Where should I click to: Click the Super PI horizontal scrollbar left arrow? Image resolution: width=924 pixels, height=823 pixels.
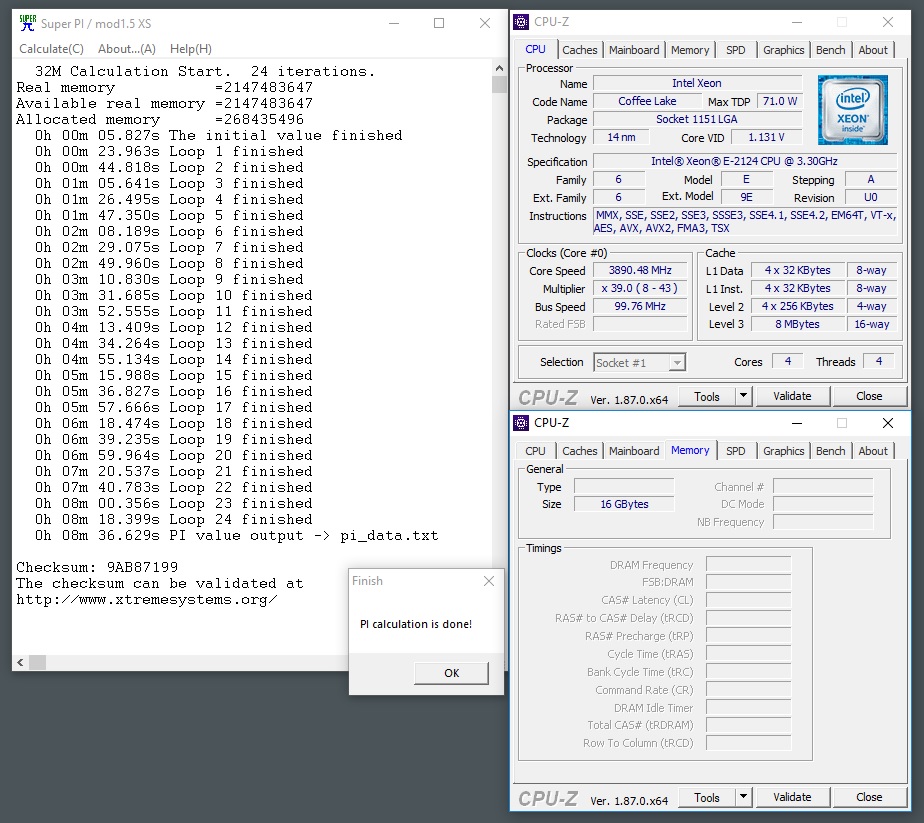pyautogui.click(x=21, y=662)
